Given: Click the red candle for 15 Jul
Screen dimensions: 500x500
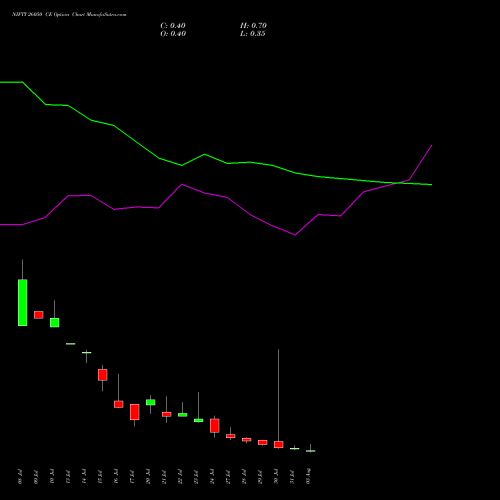Looking at the screenshot, I should [x=103, y=375].
